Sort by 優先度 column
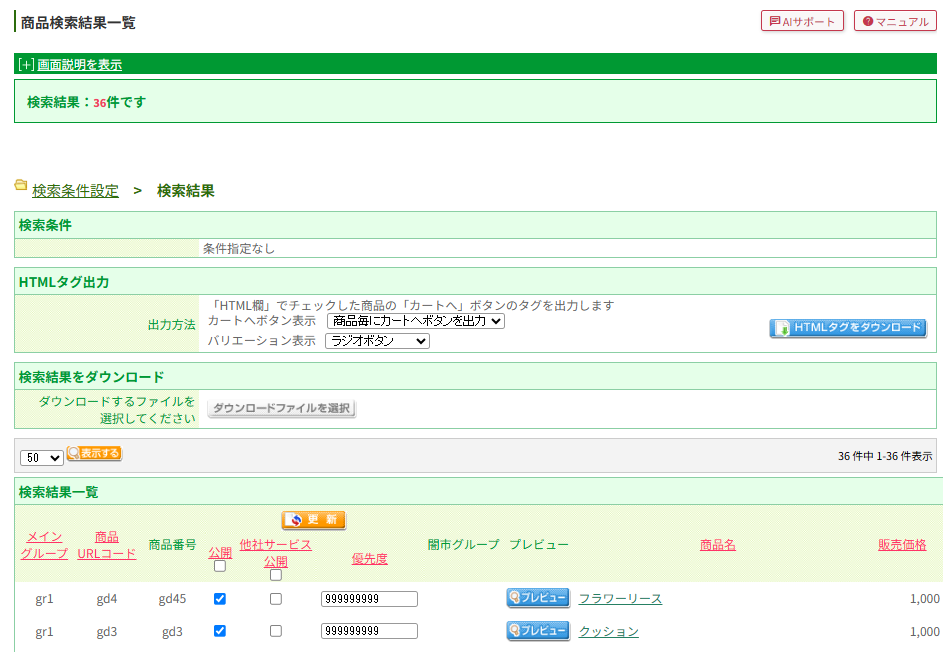 coord(369,559)
